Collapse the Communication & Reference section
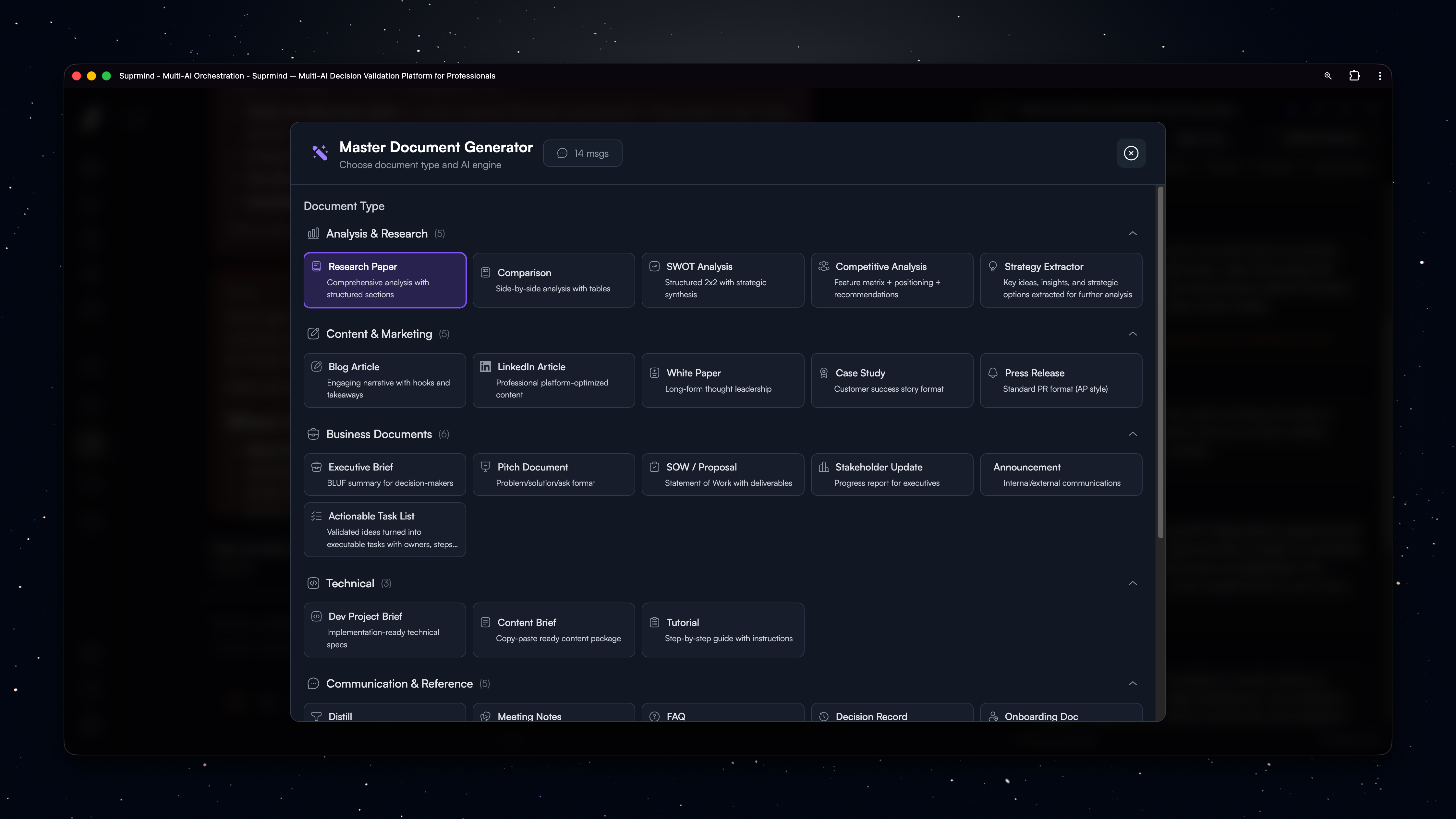This screenshot has width=1456, height=819. coord(1133,683)
